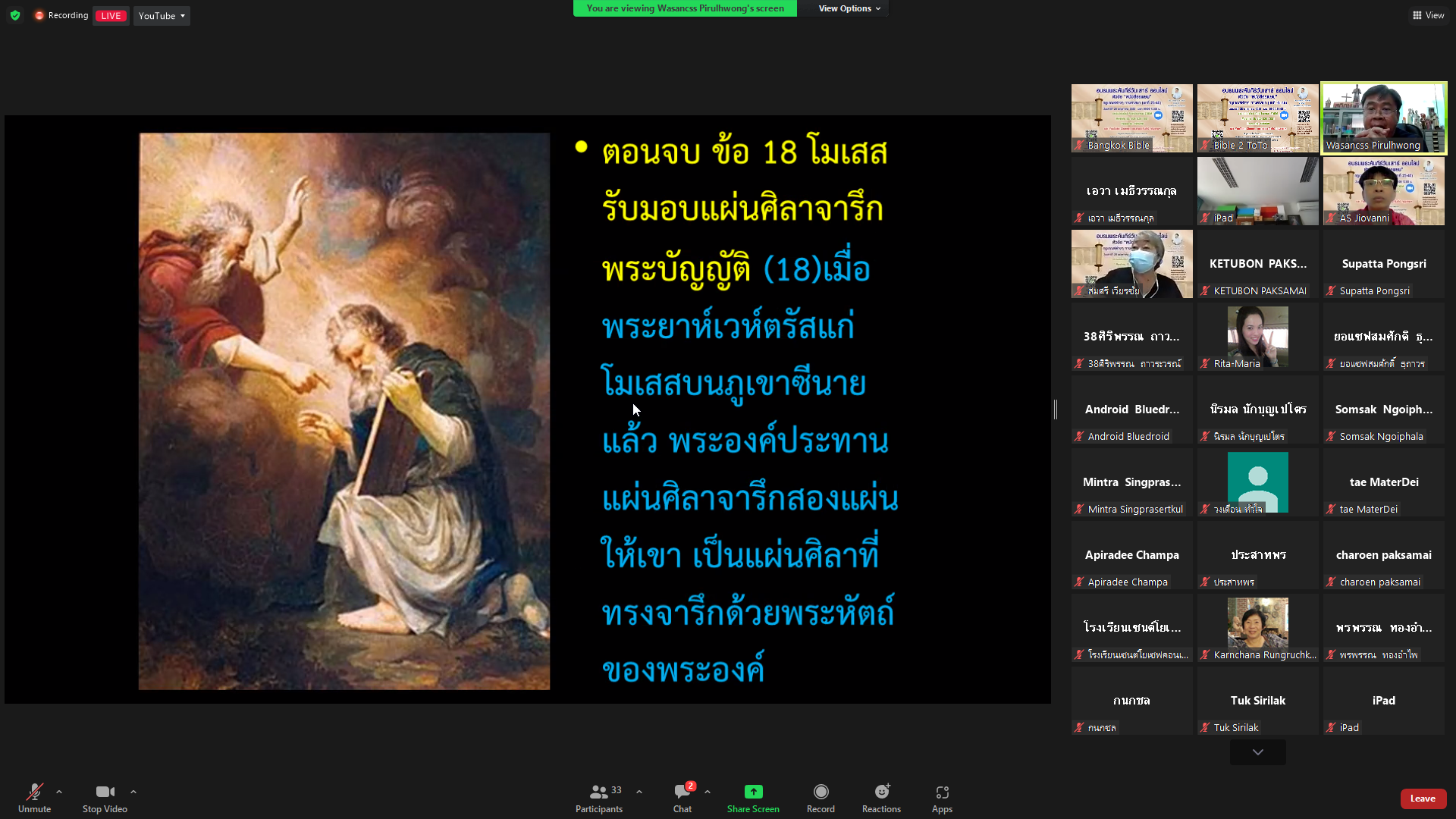
Task: Select Apiradee Champa participant tile
Action: (x=1131, y=555)
